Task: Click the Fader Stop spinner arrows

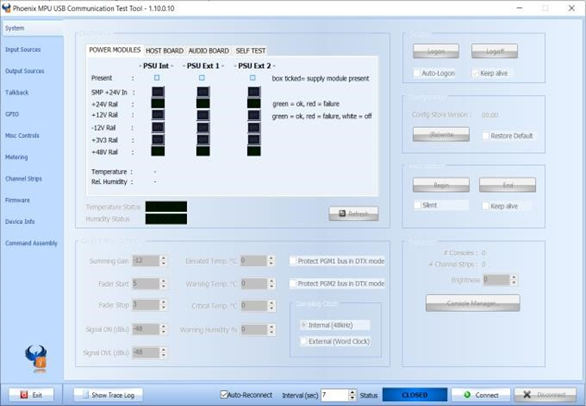Action: (x=163, y=305)
